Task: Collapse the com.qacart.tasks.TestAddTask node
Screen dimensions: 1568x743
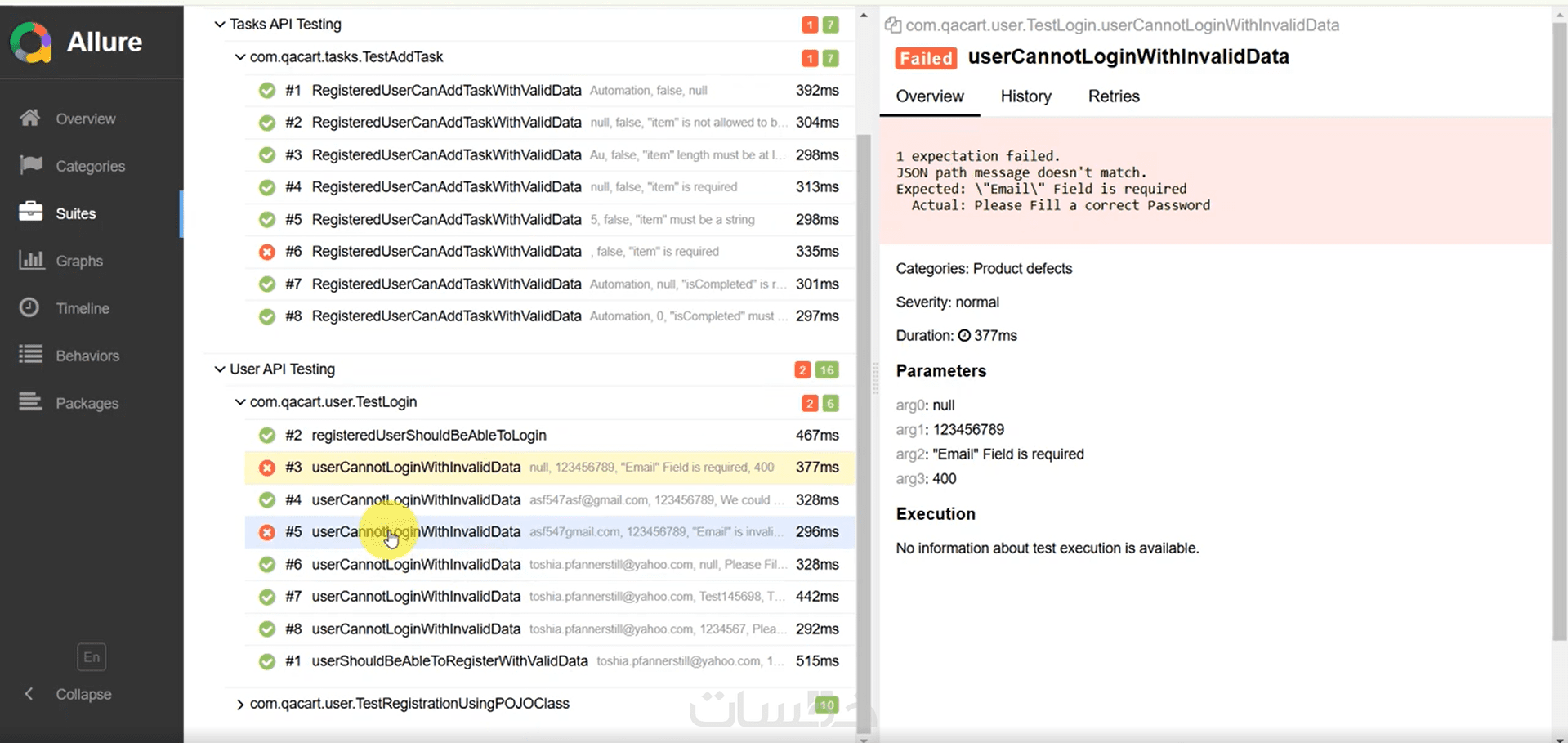Action: tap(239, 57)
